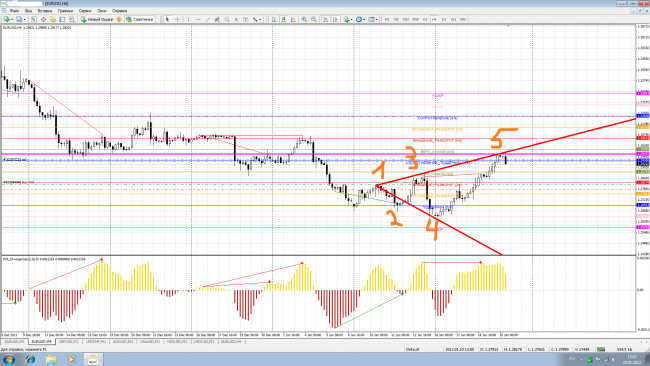The width and height of the screenshot is (650, 366).
Task: Expand the periodicity clock dropdown
Action: 364,19
